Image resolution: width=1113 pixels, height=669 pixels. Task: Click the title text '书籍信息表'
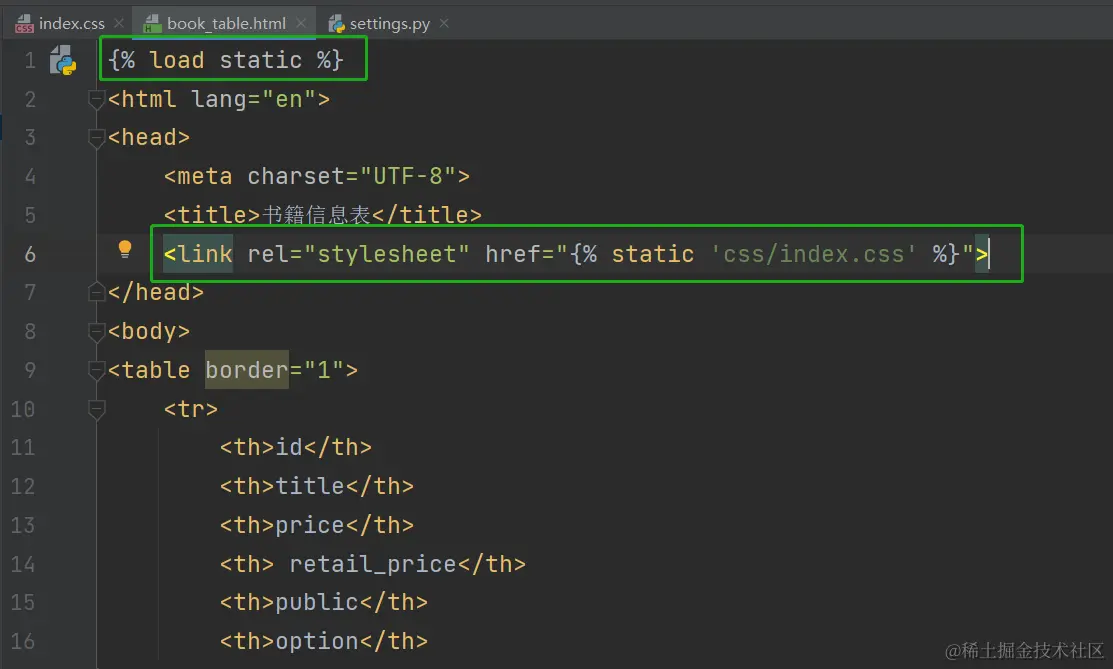tap(317, 215)
